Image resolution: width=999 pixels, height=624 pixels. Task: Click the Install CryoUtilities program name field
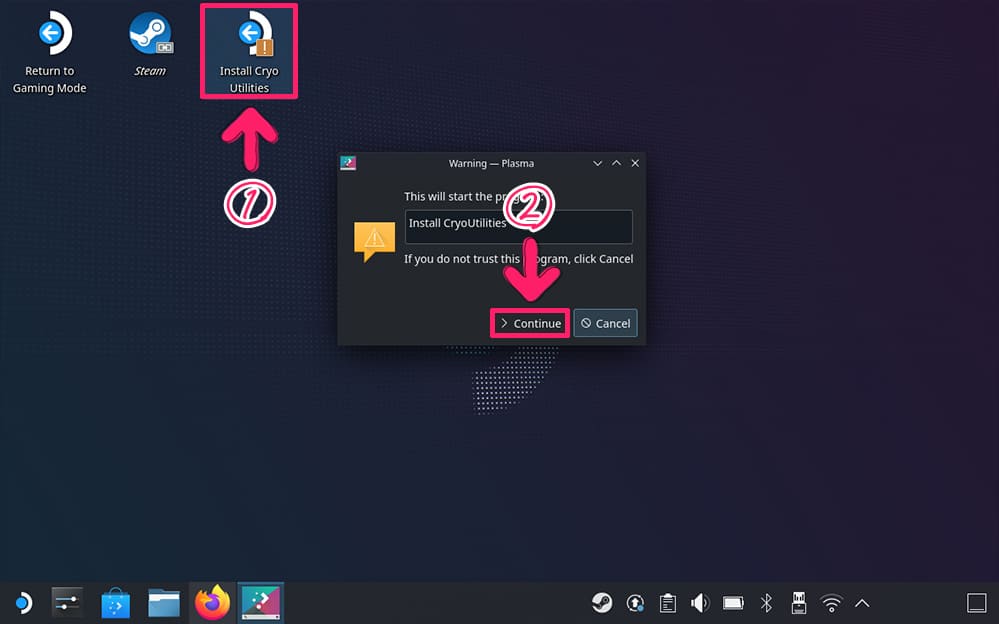pos(519,226)
